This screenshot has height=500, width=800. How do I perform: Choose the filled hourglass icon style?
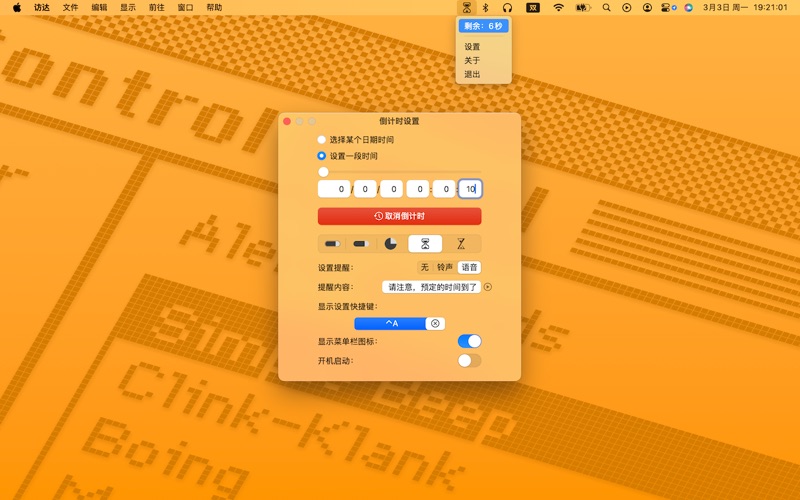(426, 243)
